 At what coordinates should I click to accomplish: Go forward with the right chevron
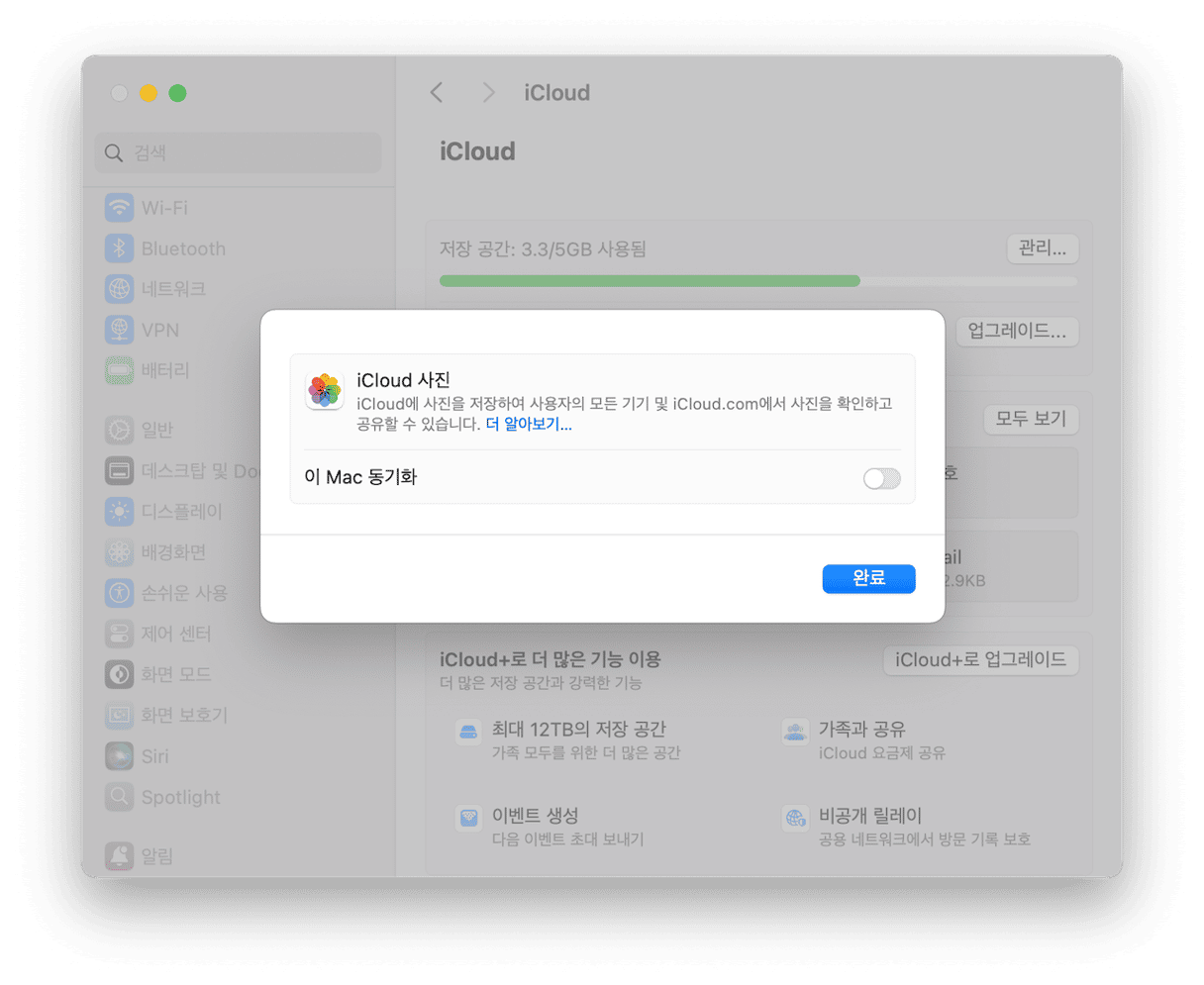click(x=488, y=93)
